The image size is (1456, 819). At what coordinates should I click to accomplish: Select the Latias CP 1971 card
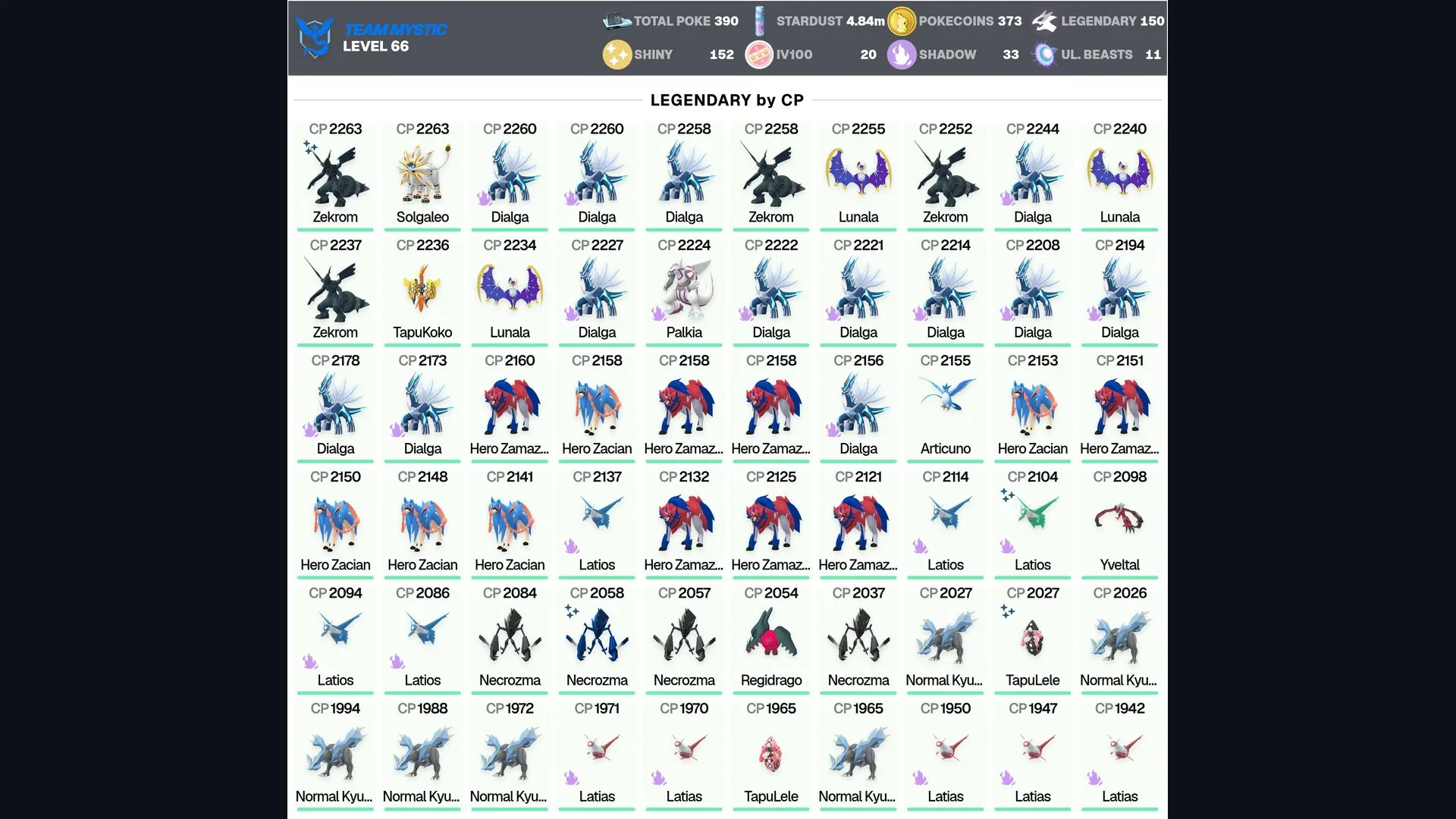click(x=597, y=755)
